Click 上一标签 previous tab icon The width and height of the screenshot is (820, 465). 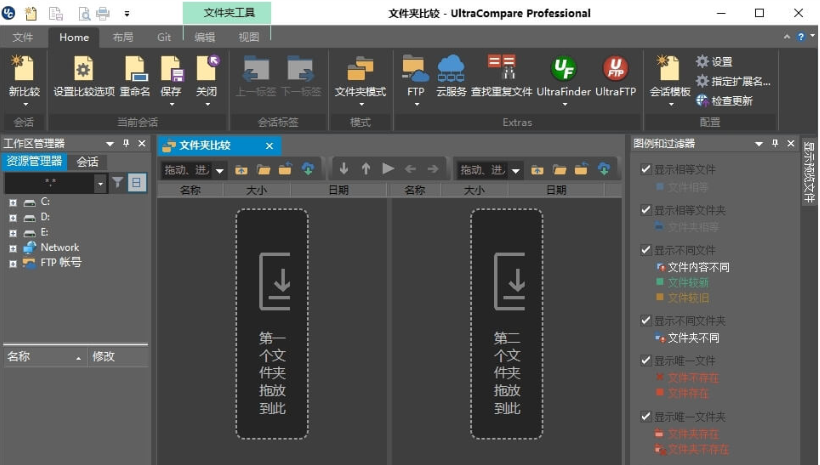pyautogui.click(x=256, y=69)
